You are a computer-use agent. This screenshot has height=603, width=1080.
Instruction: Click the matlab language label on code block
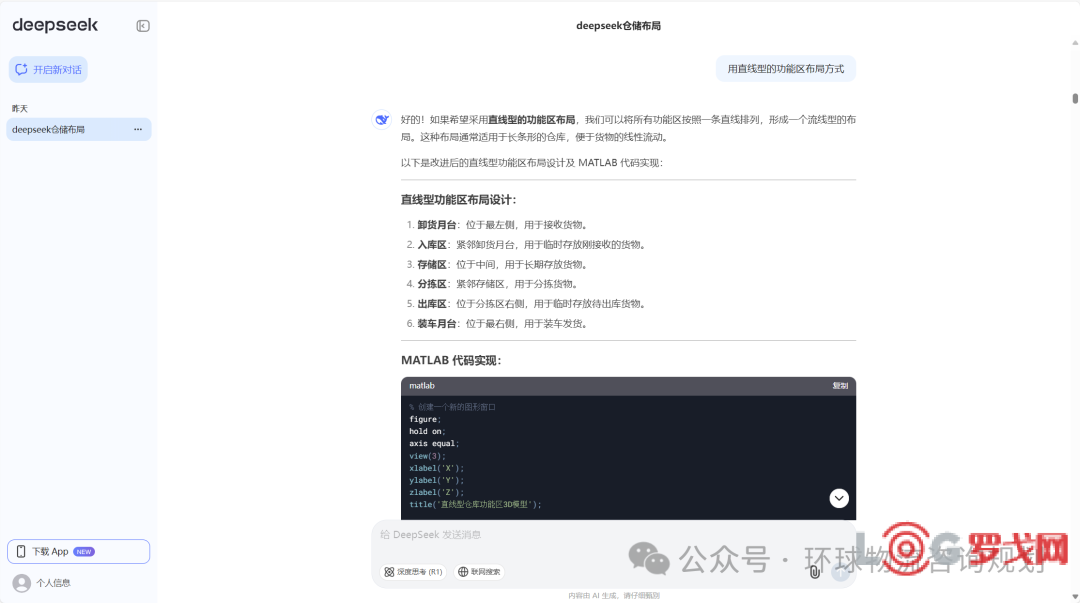[x=422, y=386]
